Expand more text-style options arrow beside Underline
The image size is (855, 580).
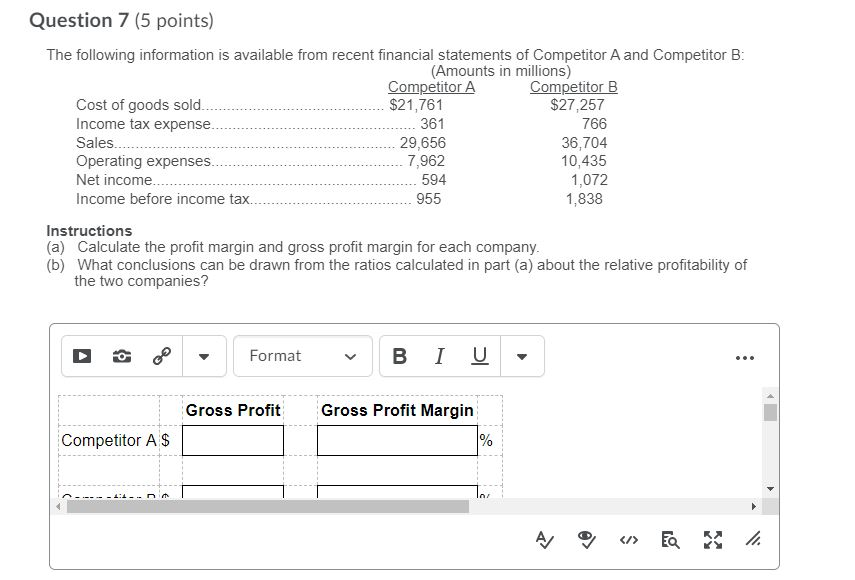[x=522, y=357]
